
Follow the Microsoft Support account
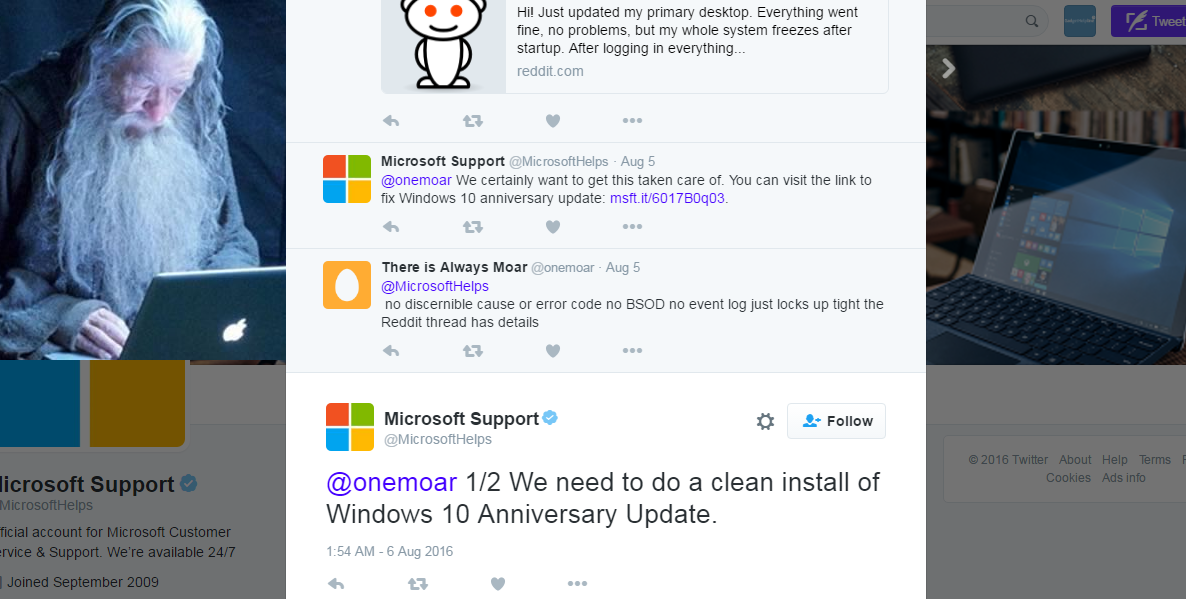tap(836, 422)
